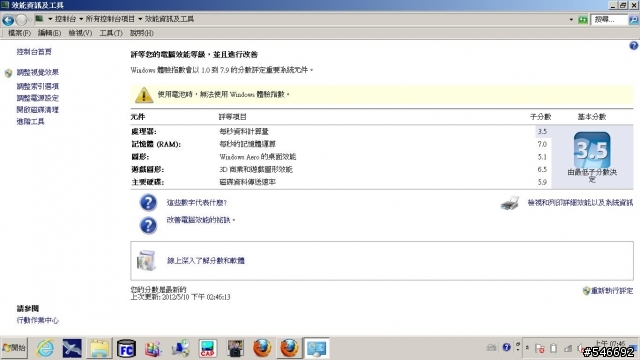
Task: Click the 3.5 base score badge
Action: (592, 150)
